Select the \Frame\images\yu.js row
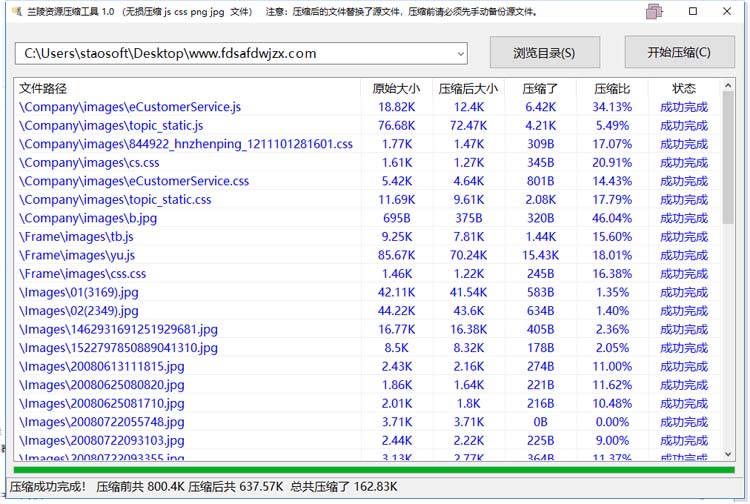Image resolution: width=750 pixels, height=504 pixels. pyautogui.click(x=367, y=255)
